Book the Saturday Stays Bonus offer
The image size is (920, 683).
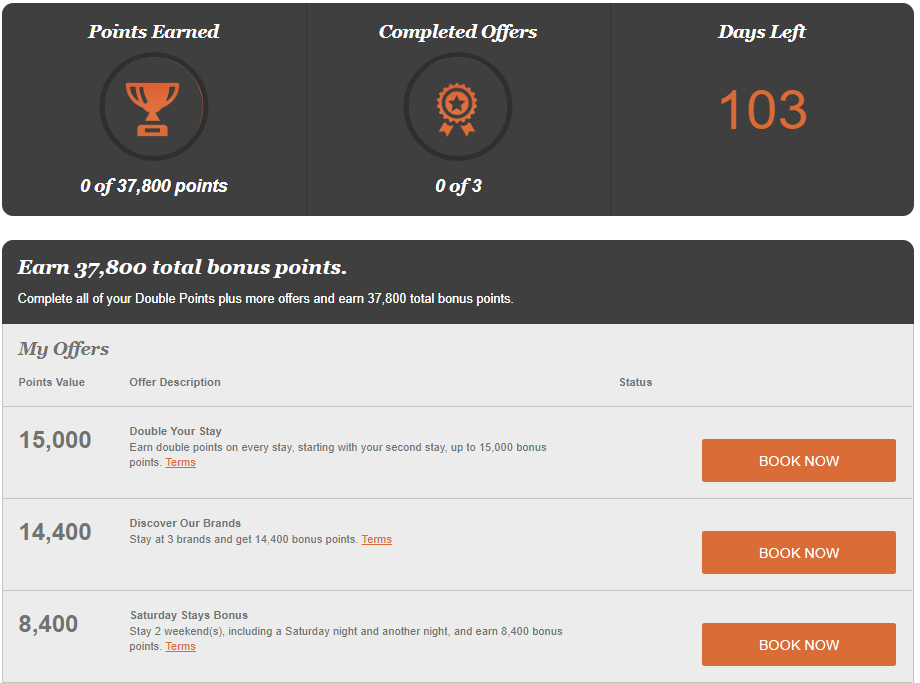coord(799,645)
